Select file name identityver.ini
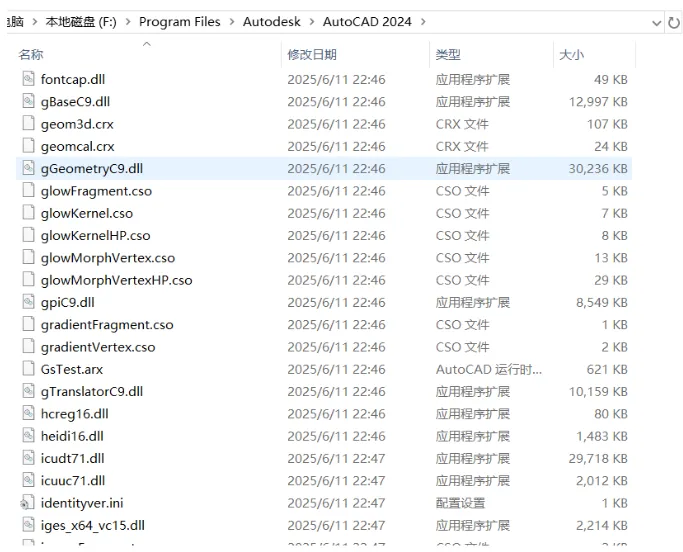 click(82, 503)
